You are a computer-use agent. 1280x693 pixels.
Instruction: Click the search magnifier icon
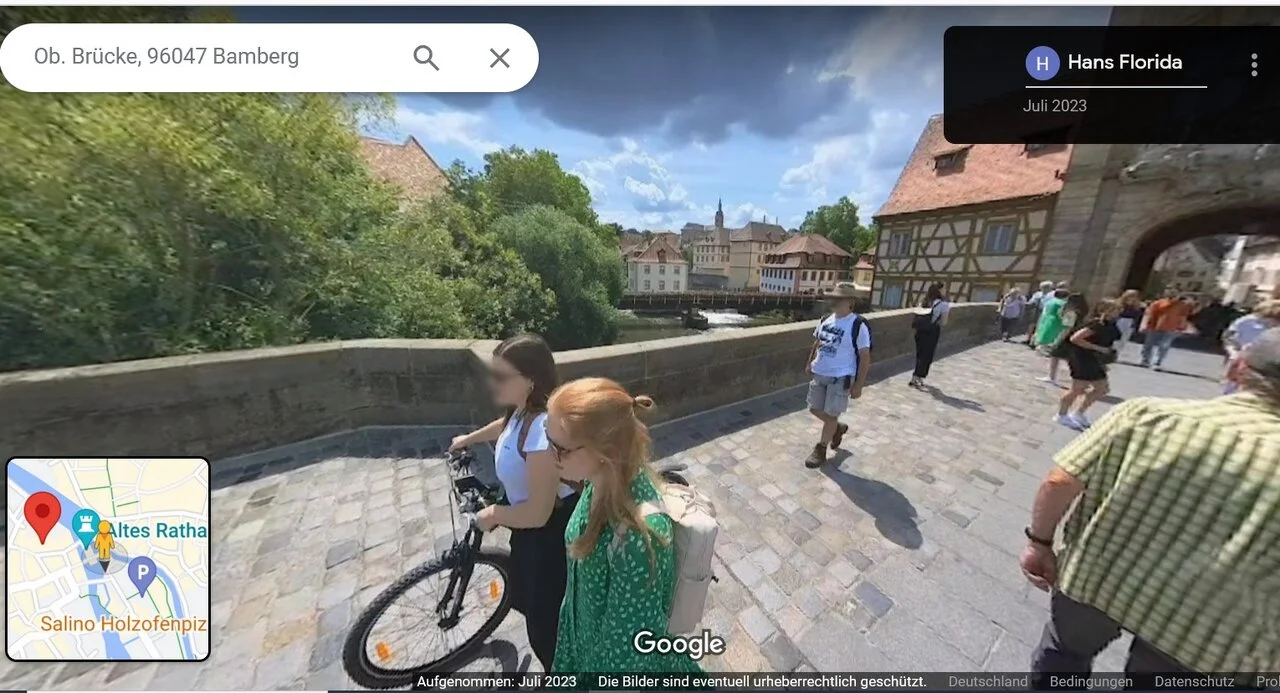click(425, 57)
